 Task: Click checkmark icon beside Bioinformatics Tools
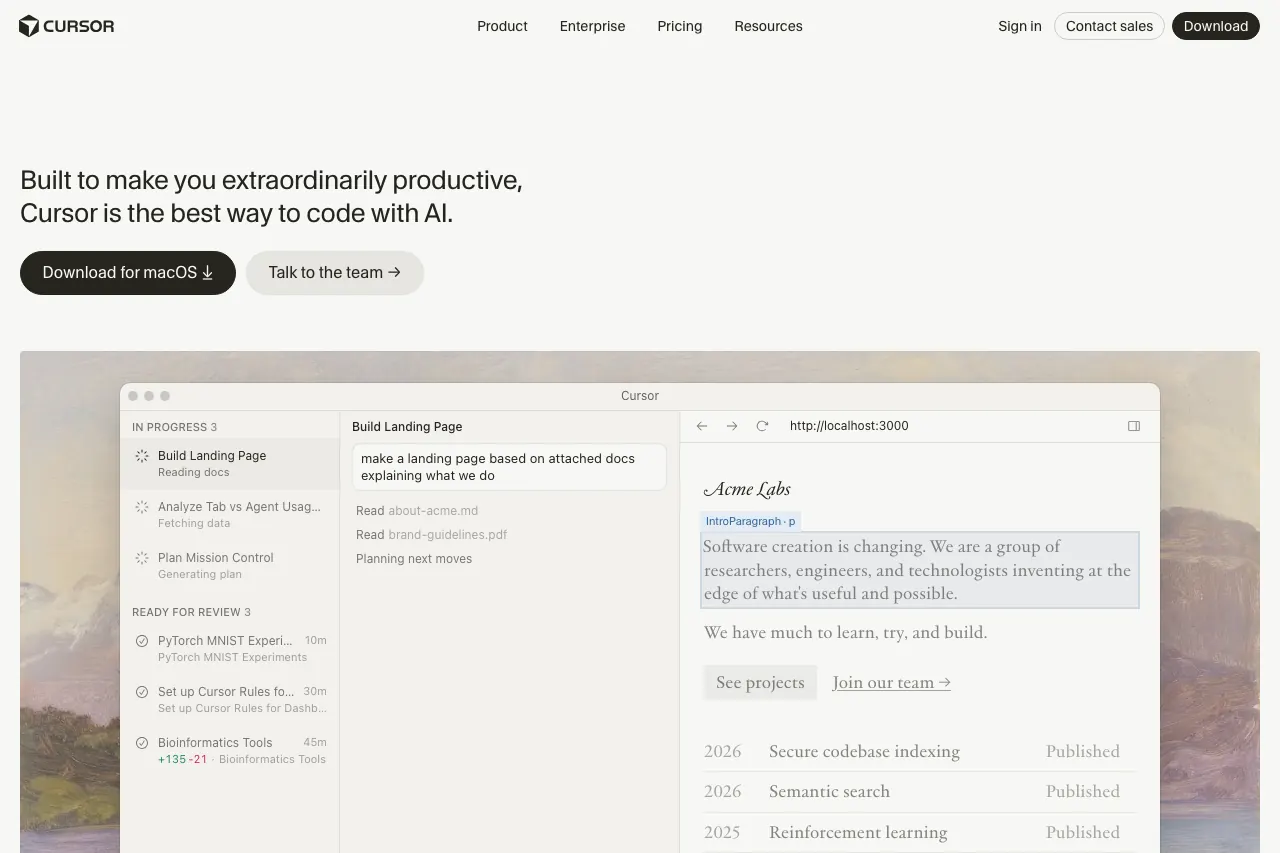142,743
